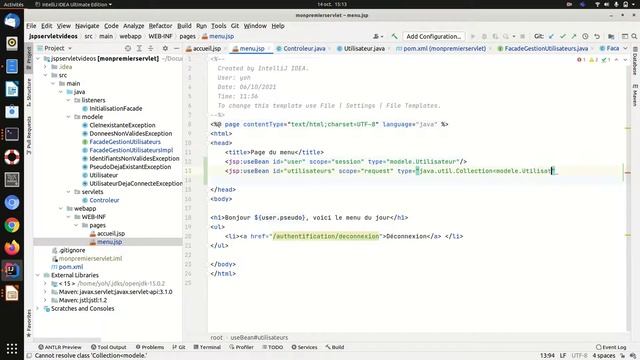
Task: Click the UTF-8 encoding in status bar
Action: click(x=580, y=356)
